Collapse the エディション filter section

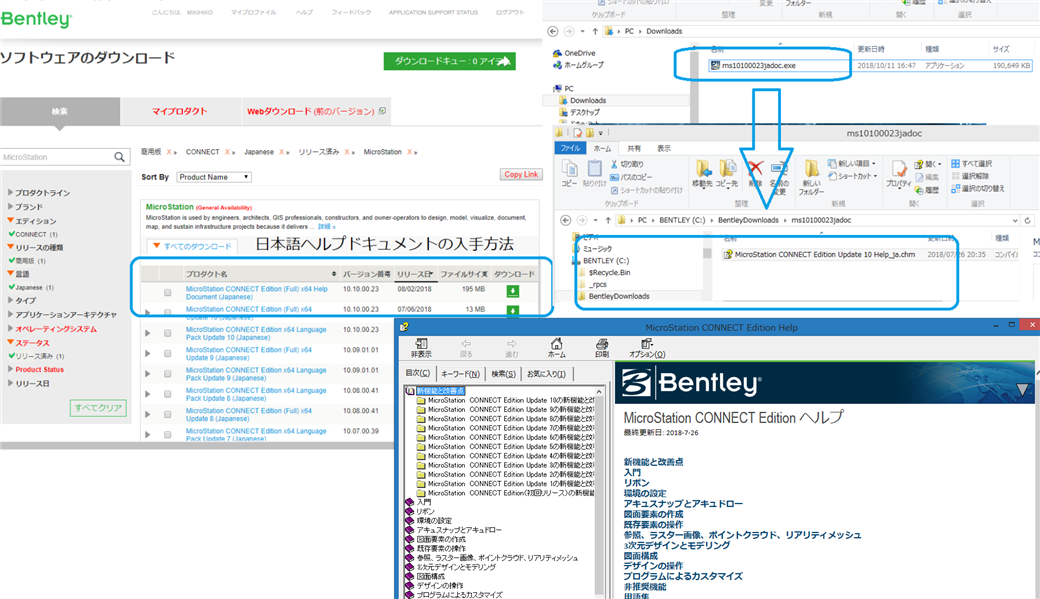tap(11, 220)
